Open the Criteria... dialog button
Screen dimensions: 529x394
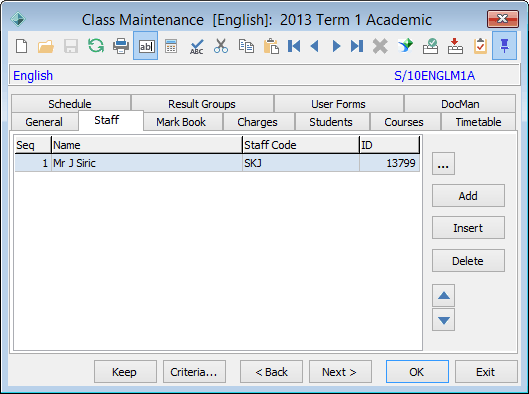194,372
